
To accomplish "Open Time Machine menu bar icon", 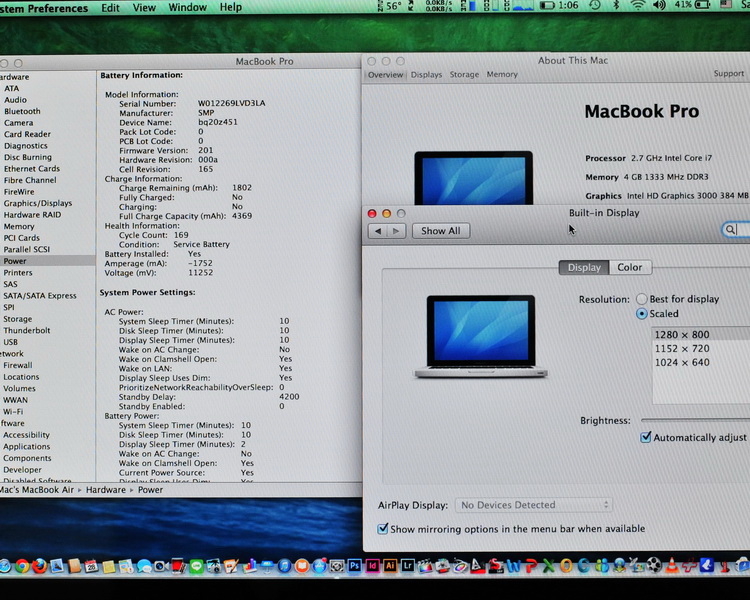I will (x=595, y=6).
